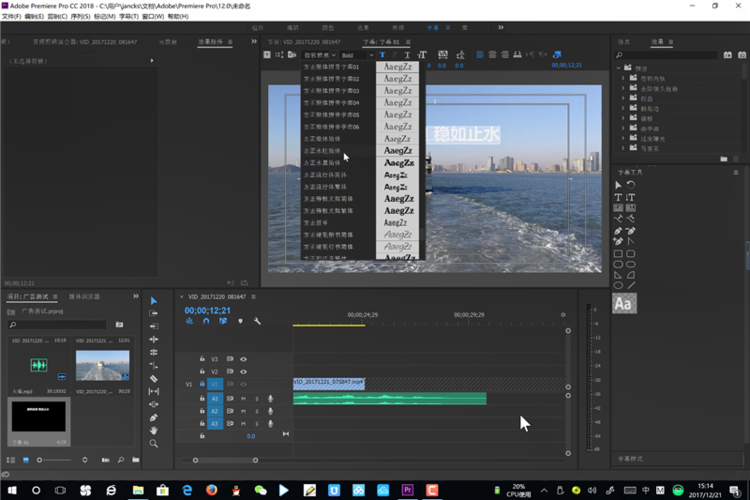Select the Rounded Rectangle shape tool
This screenshot has width=750, height=500.
(631, 254)
